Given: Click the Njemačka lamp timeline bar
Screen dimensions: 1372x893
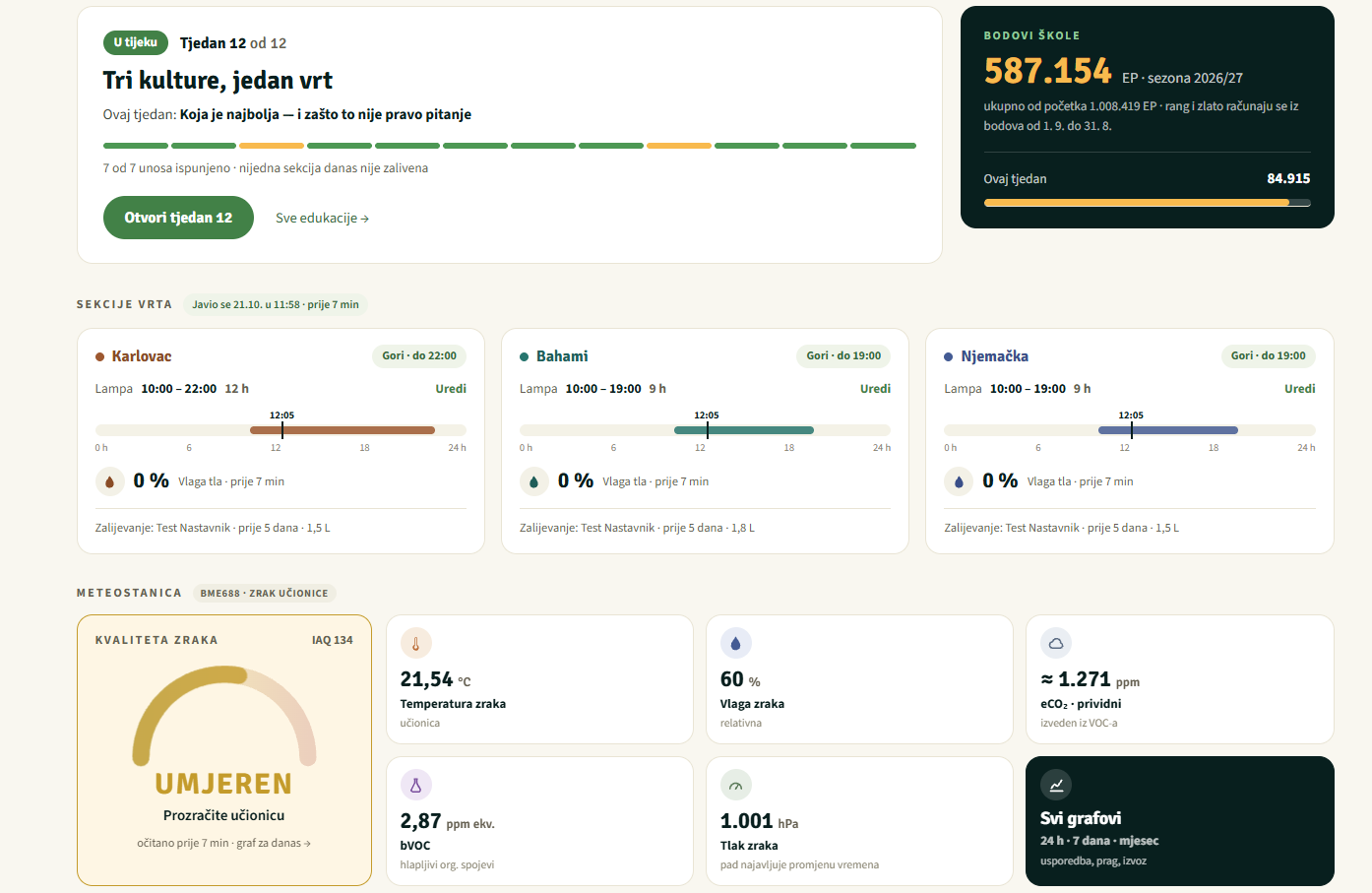Looking at the screenshot, I should coord(1130,430).
